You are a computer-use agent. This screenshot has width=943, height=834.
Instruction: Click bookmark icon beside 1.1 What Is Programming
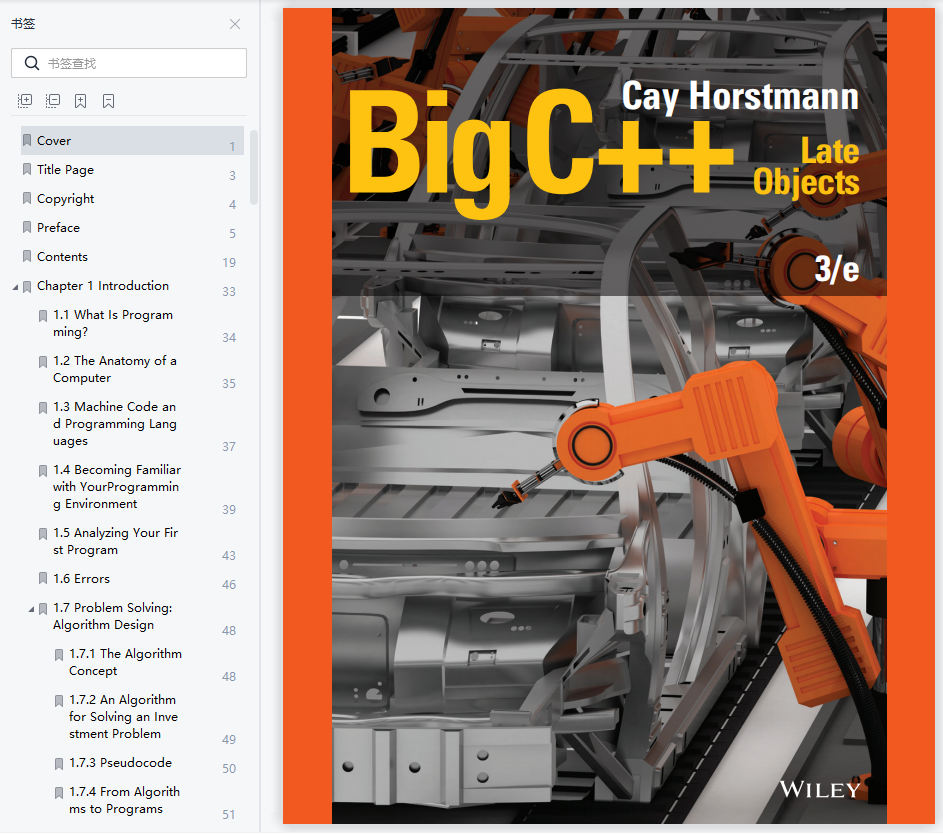click(x=43, y=316)
